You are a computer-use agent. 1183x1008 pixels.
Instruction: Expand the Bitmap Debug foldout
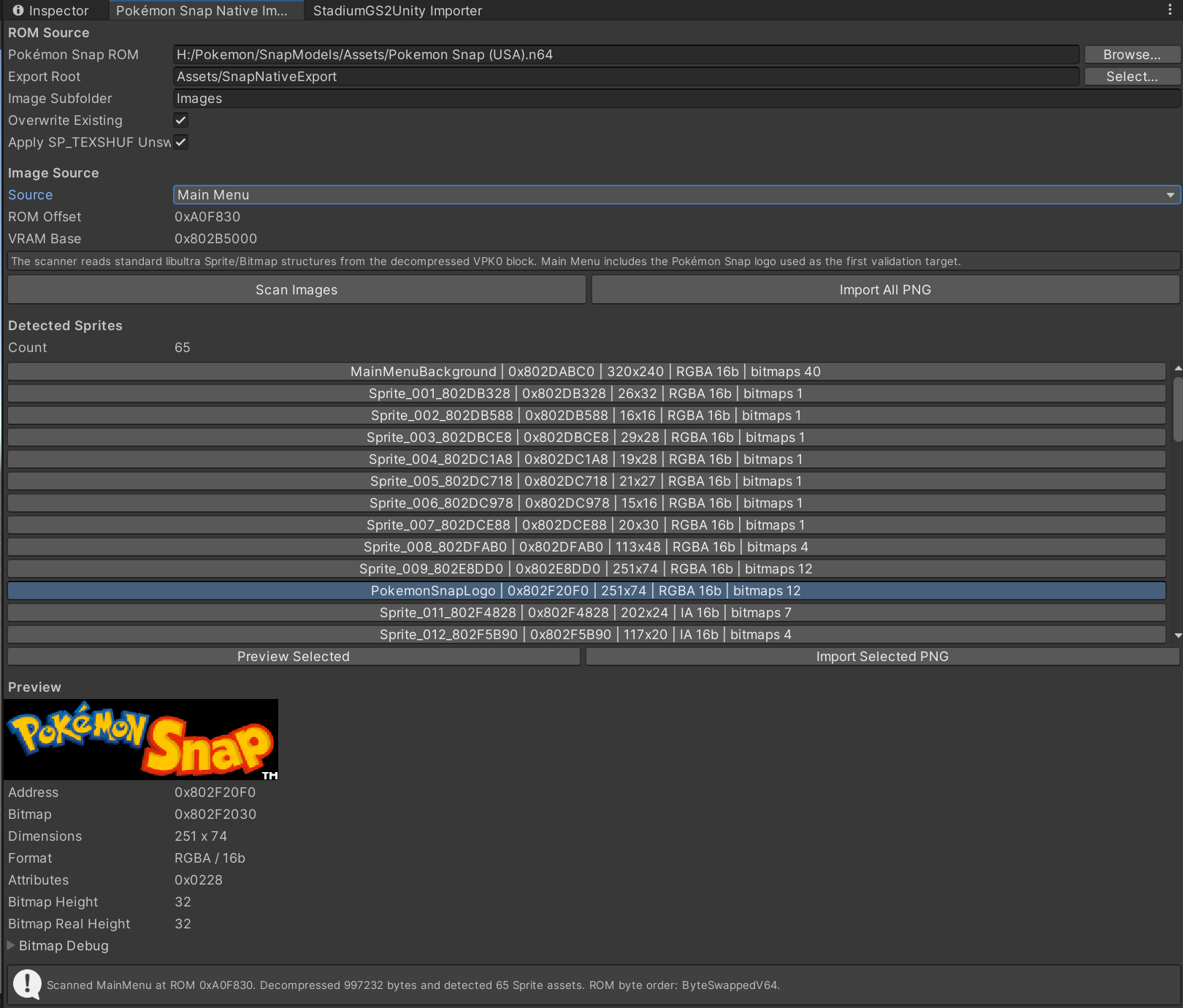(11, 945)
